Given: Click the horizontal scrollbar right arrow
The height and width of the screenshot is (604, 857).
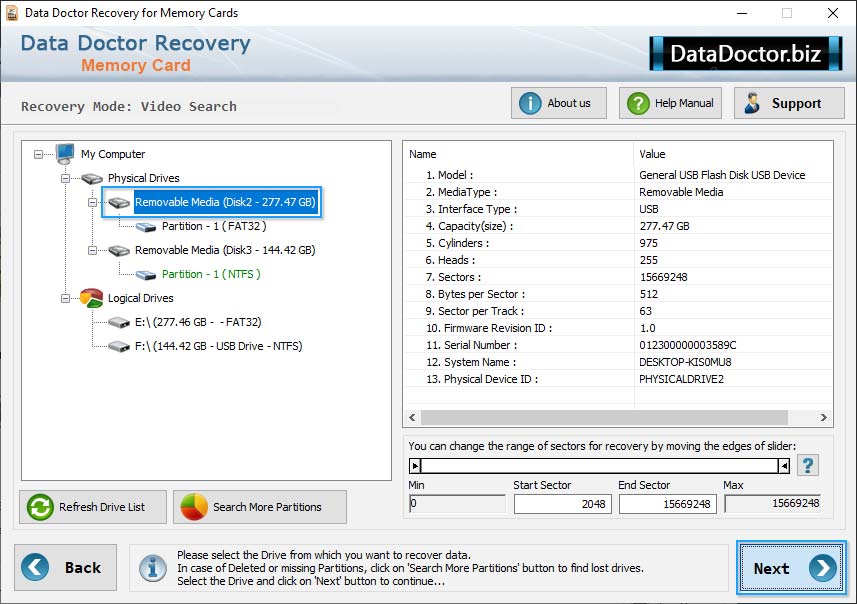Looking at the screenshot, I should 824,418.
